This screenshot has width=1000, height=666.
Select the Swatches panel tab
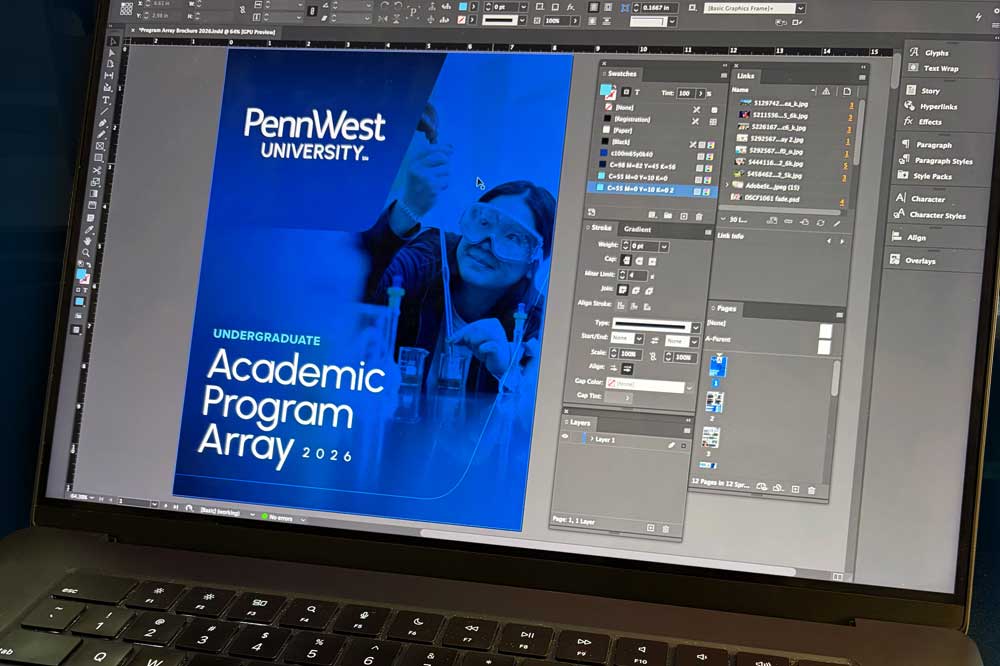pyautogui.click(x=622, y=74)
